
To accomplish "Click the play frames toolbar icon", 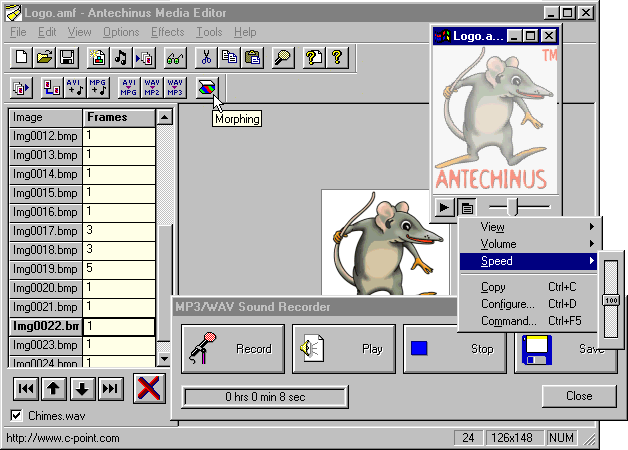I will (144, 57).
